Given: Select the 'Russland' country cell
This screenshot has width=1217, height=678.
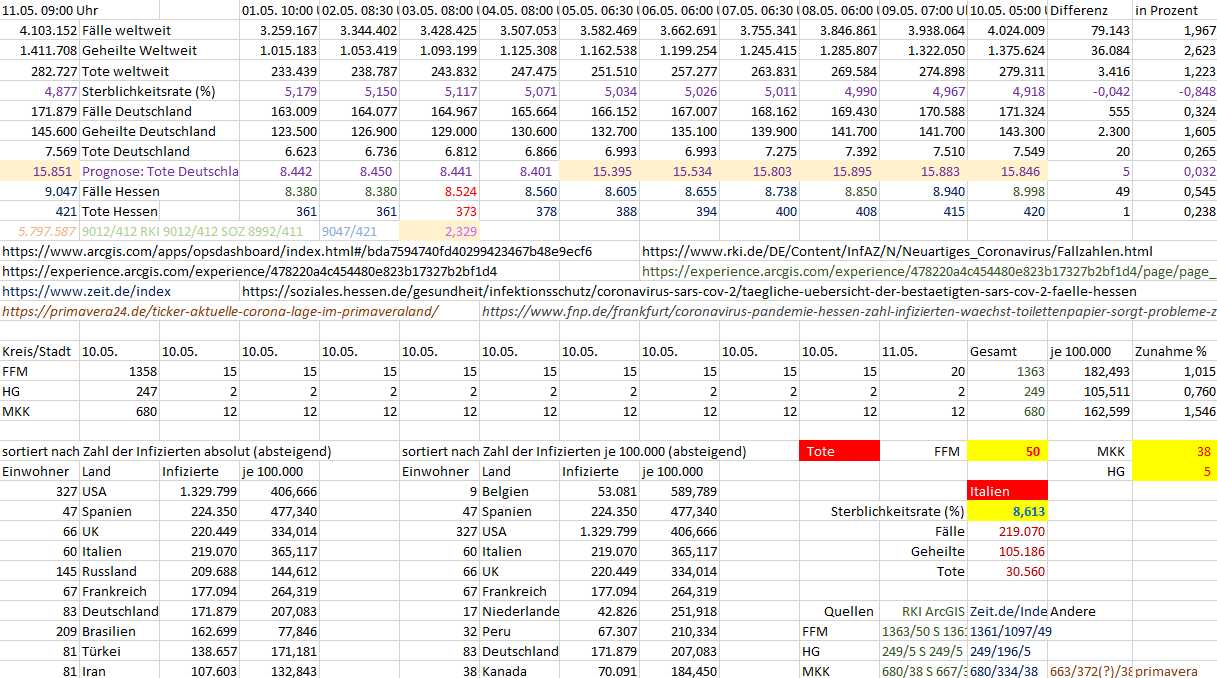Looking at the screenshot, I should point(109,571).
